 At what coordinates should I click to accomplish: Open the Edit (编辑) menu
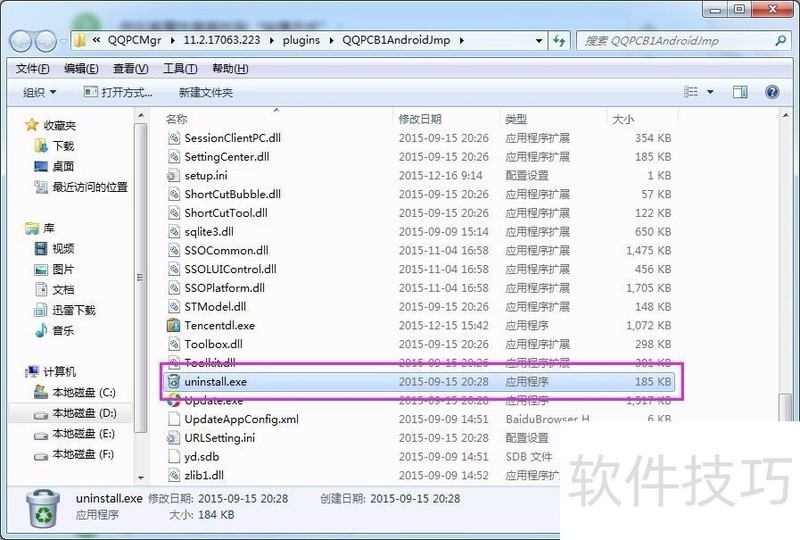pos(81,68)
